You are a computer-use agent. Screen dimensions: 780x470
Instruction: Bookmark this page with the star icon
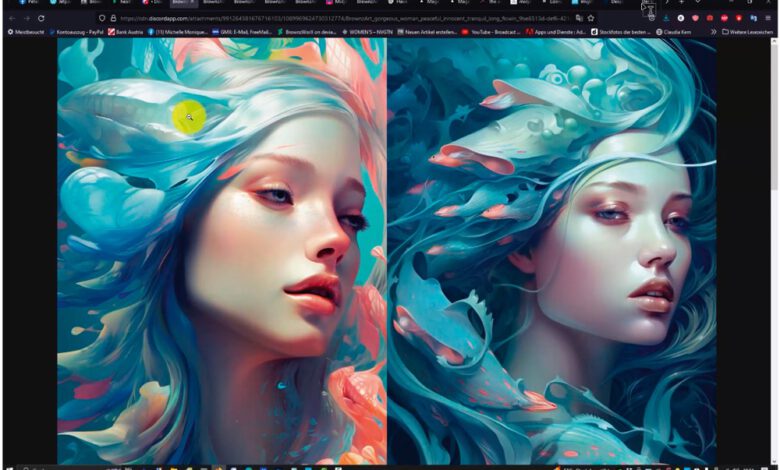pyautogui.click(x=591, y=18)
